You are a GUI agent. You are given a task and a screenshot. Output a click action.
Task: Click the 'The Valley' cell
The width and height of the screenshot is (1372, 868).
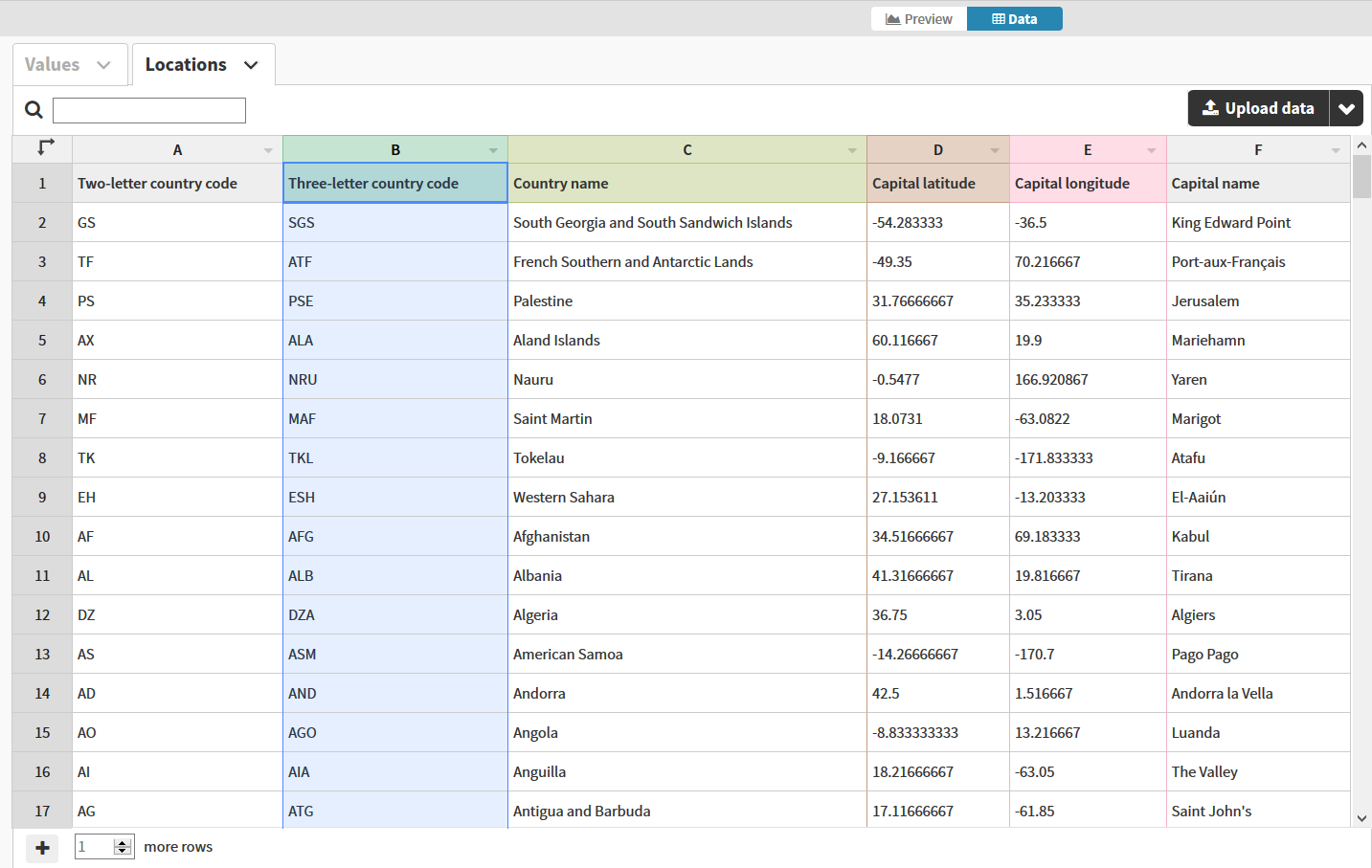point(1258,771)
